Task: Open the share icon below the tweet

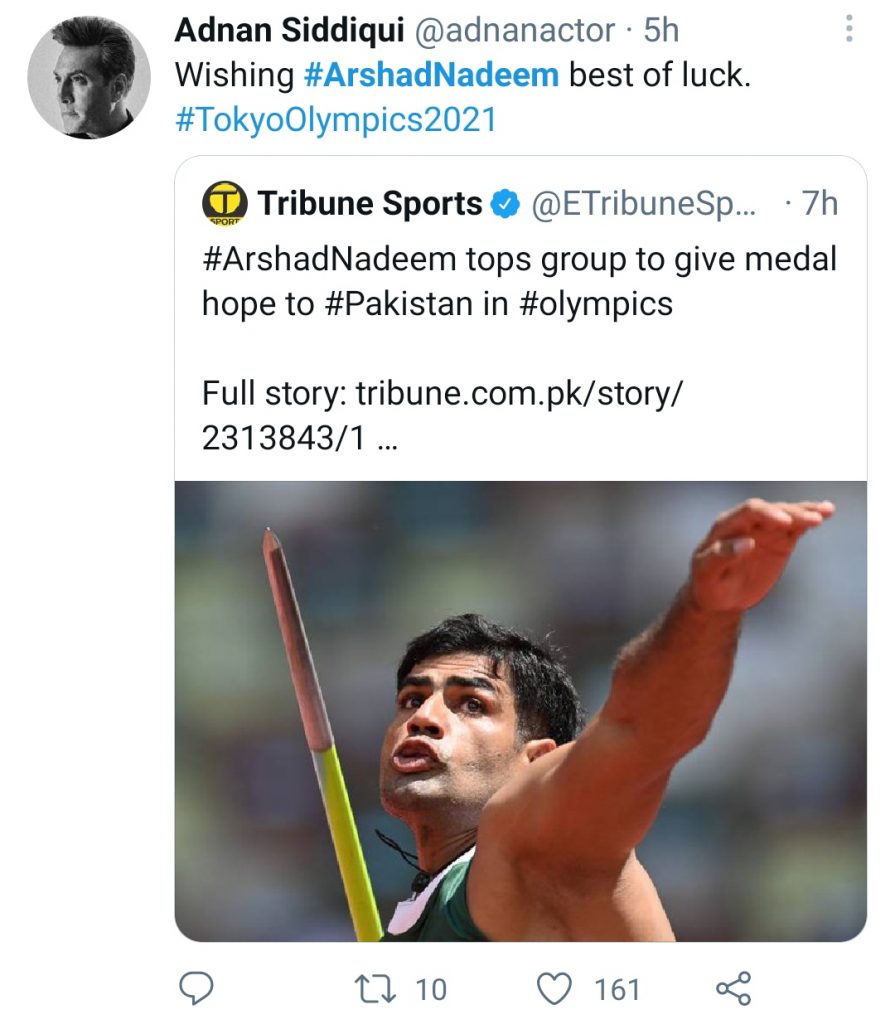Action: pos(734,988)
